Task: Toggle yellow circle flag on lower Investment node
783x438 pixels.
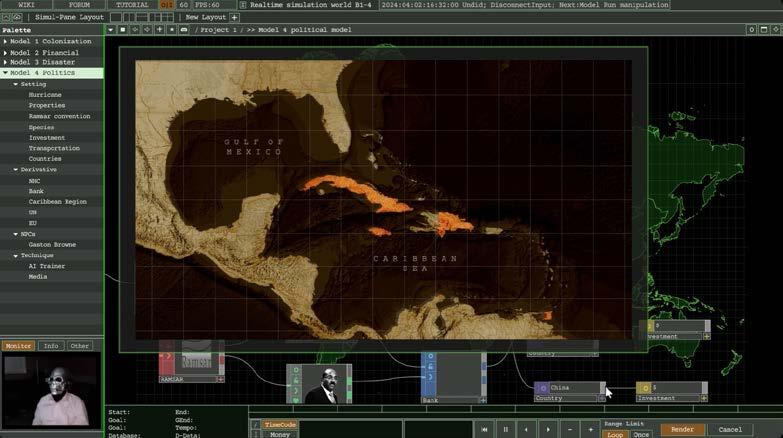Action: 644,388
